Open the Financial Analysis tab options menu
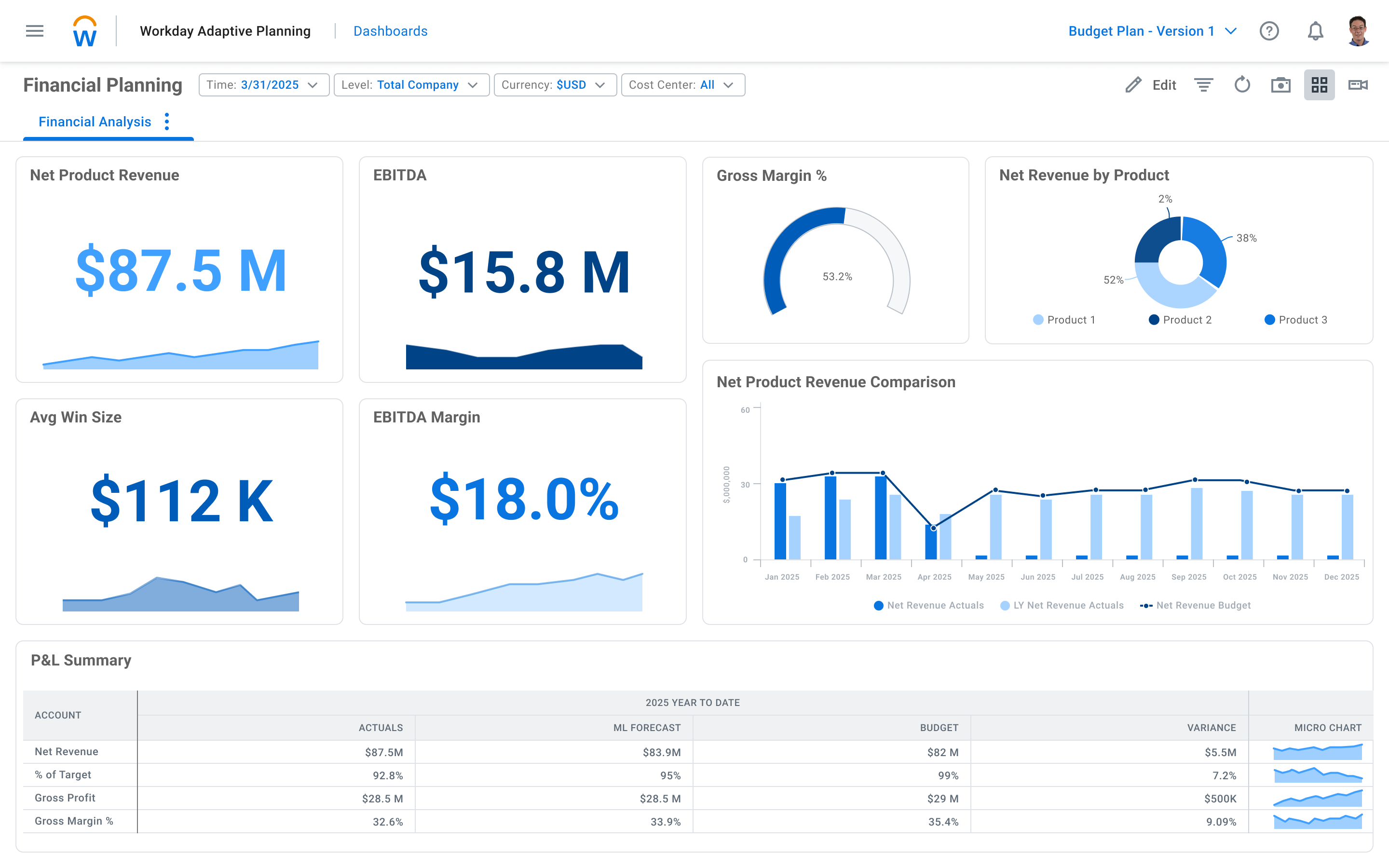1389x868 pixels. pos(167,122)
